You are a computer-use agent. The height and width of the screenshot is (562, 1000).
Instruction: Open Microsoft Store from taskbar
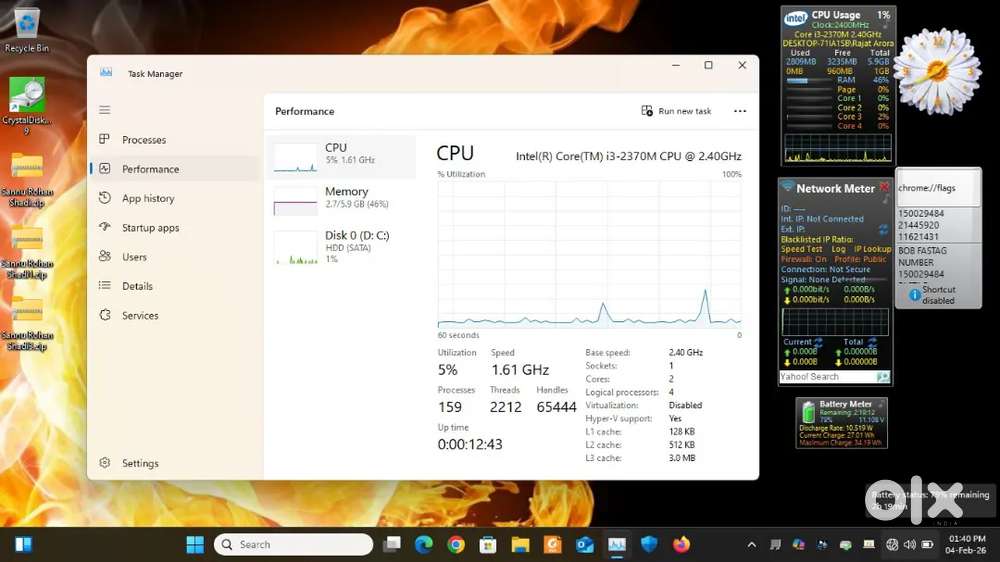[488, 544]
